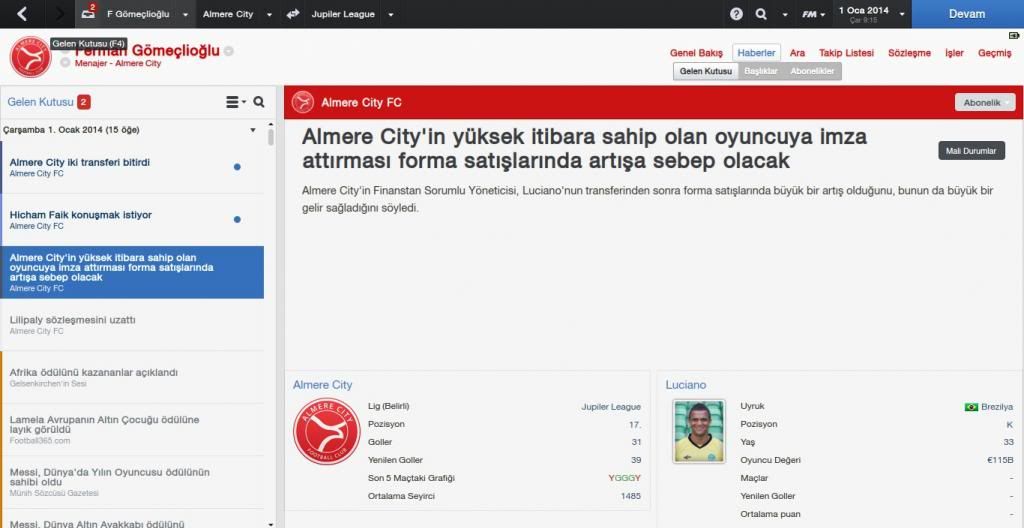Click the unread dot on Hicham Faik message
1024x528 pixels.
click(x=237, y=220)
